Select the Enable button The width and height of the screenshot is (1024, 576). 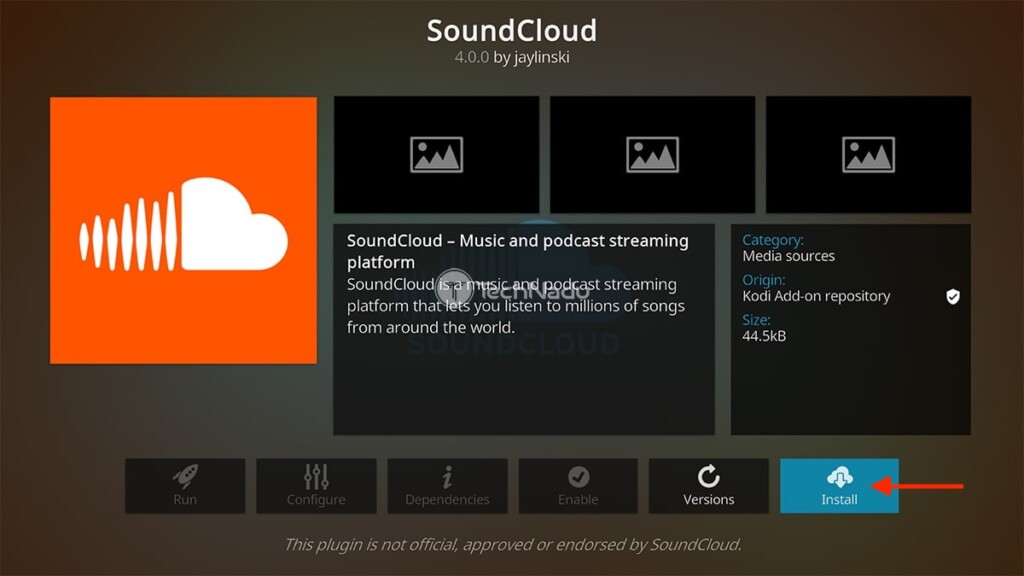578,486
